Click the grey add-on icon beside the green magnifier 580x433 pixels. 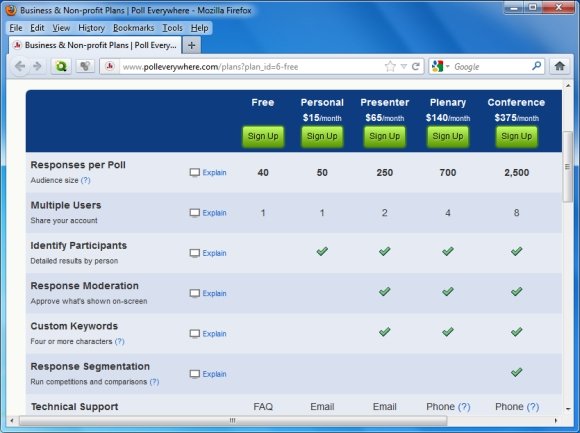coord(85,67)
